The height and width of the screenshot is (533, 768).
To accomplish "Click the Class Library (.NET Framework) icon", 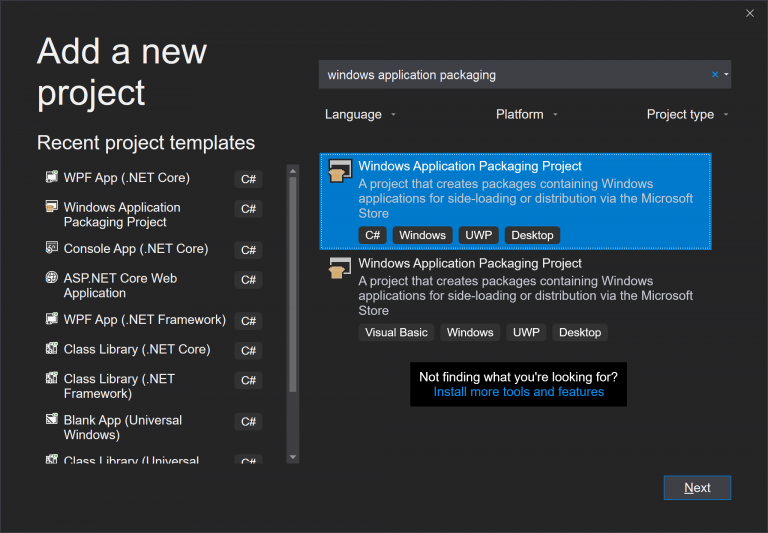I will 51,378.
